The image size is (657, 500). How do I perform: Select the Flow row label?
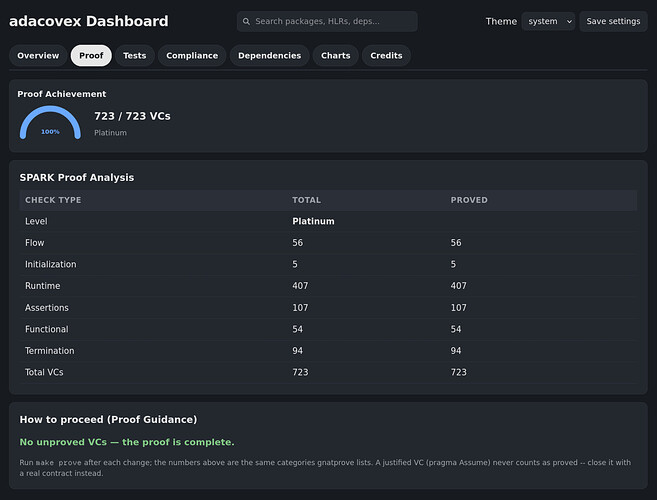tap(34, 243)
